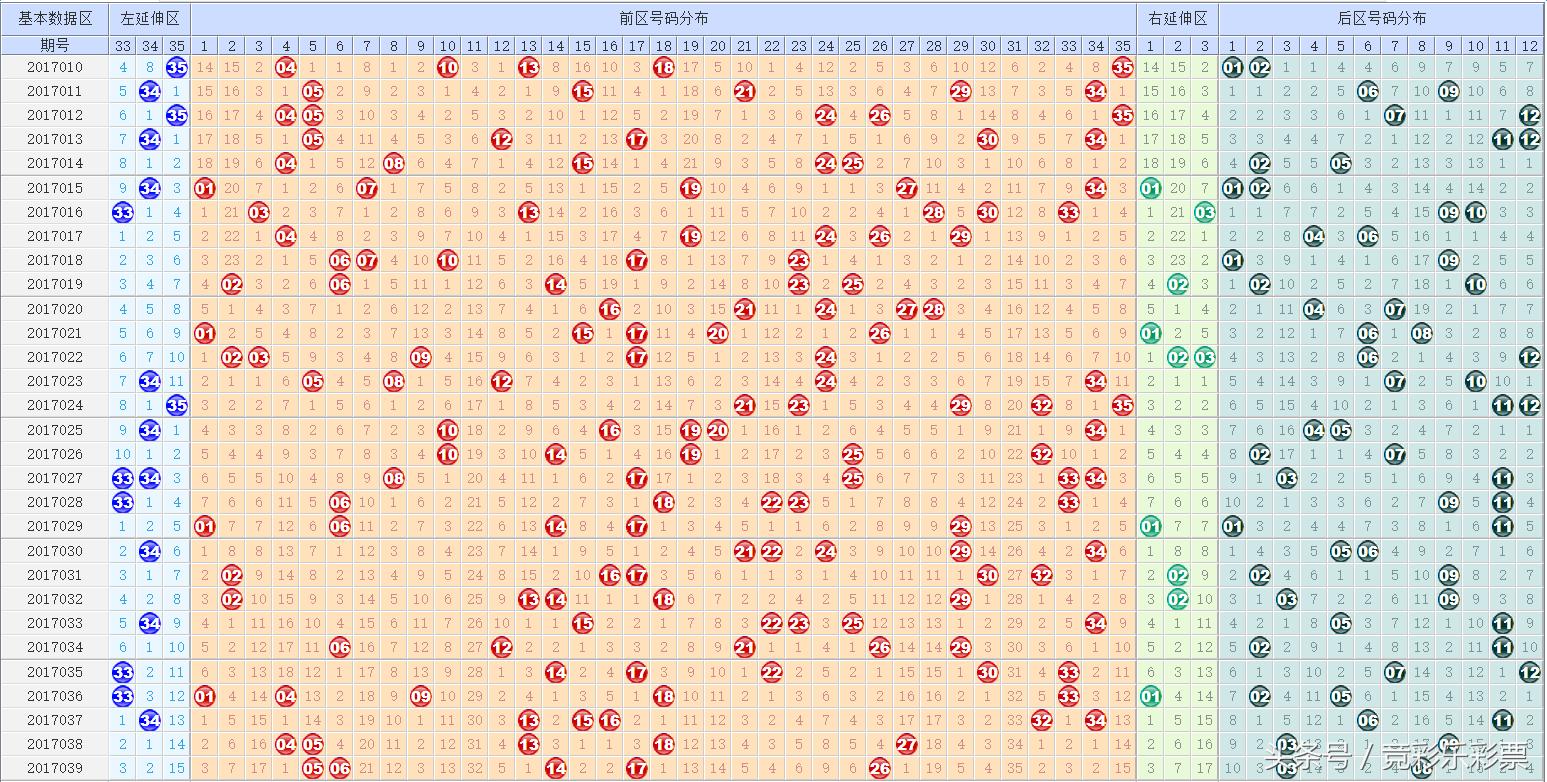Select red ball 29 in row 2017029
The width and height of the screenshot is (1547, 782).
point(961,526)
